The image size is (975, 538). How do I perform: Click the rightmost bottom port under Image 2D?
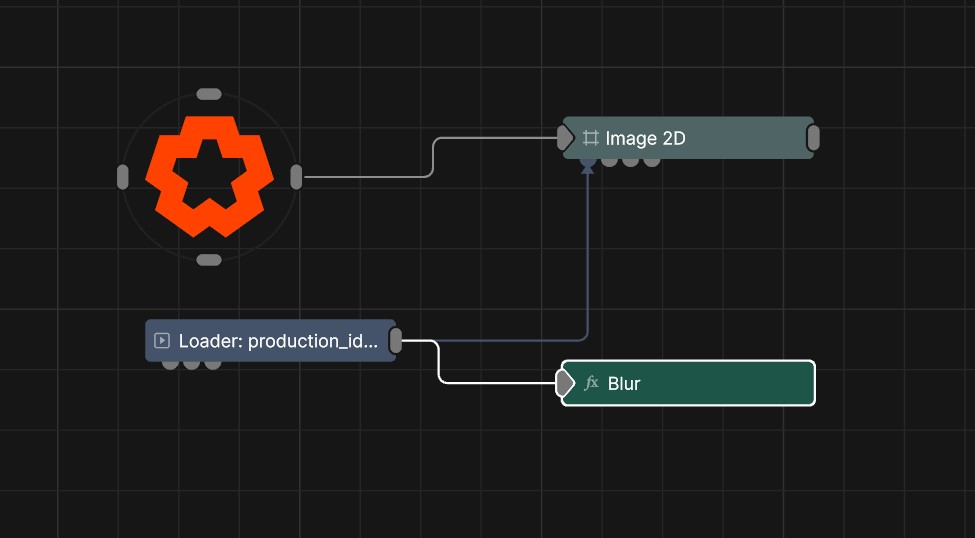(x=652, y=160)
